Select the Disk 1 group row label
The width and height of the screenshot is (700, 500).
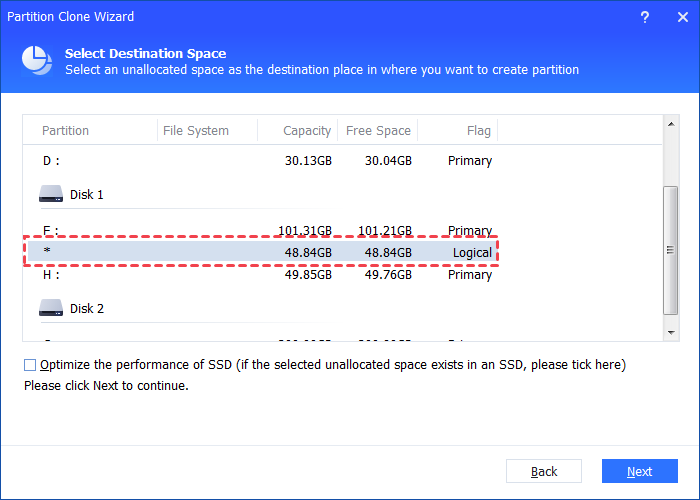click(x=86, y=194)
